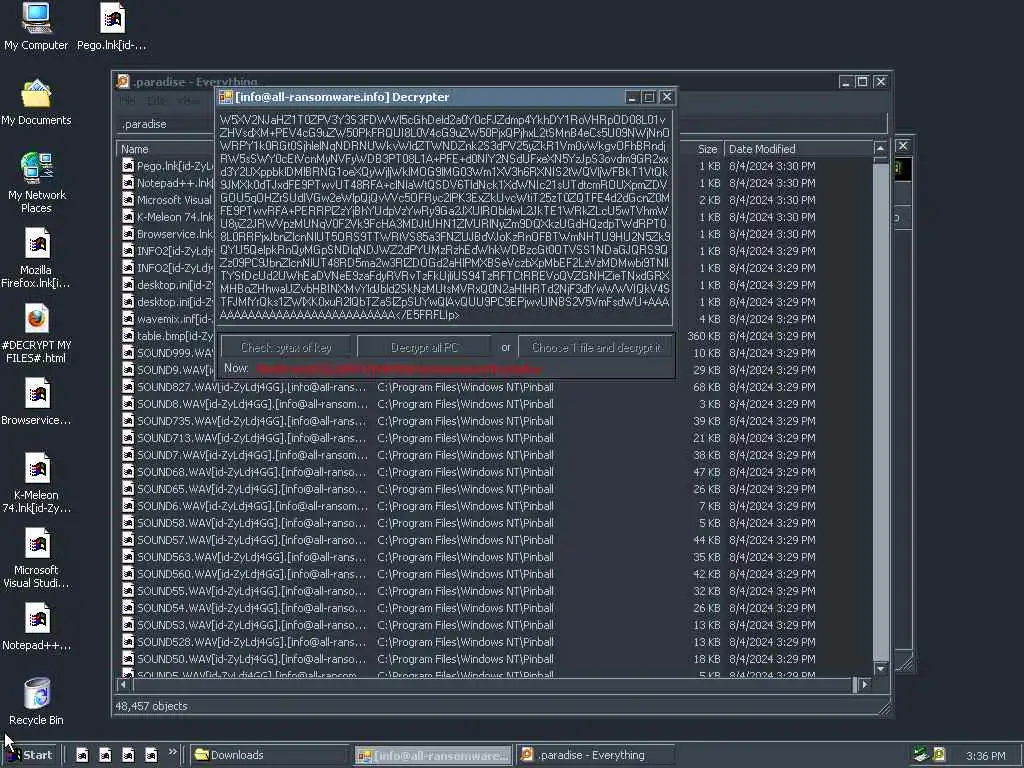
Task: Open the Start menu
Action: pos(31,755)
